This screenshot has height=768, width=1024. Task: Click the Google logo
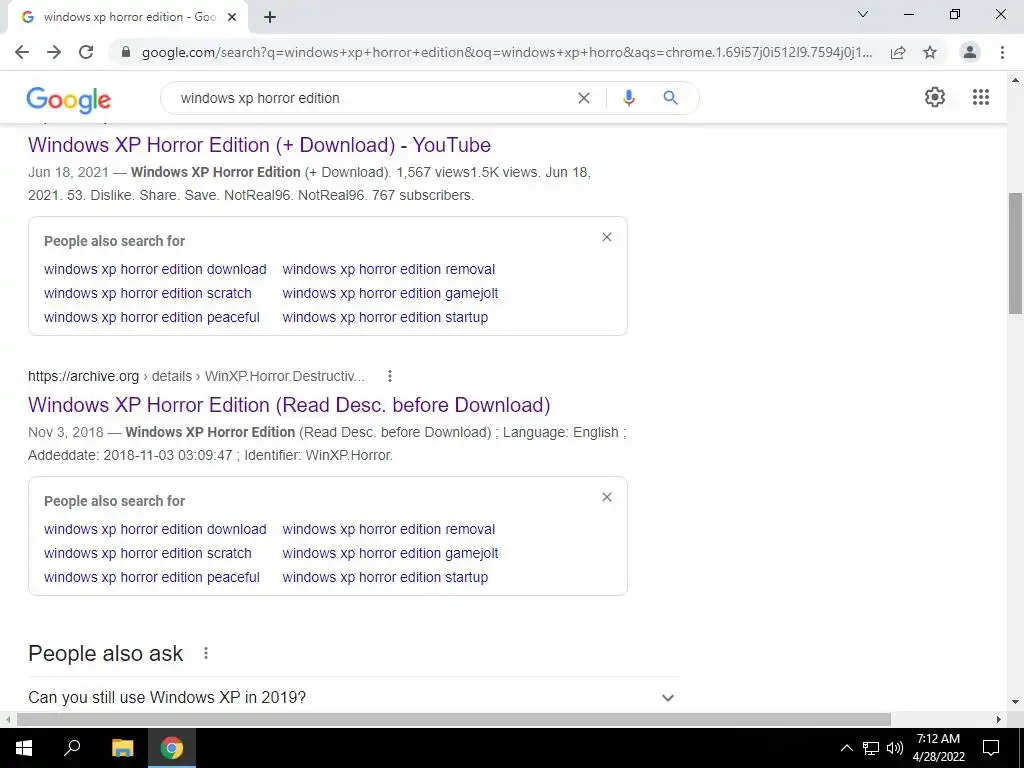click(x=69, y=99)
